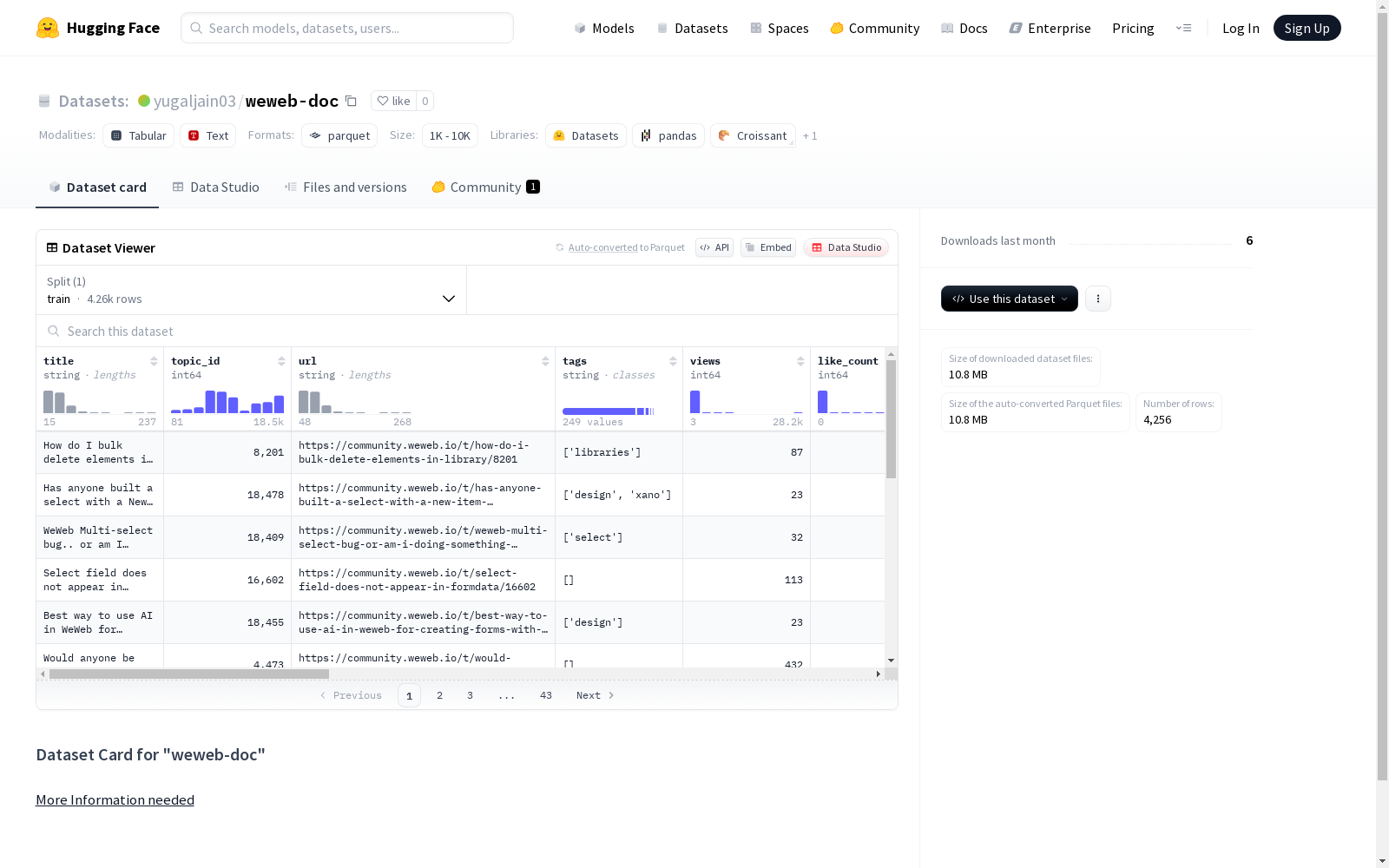Click the table scroll-down arrow
The width and height of the screenshot is (1389, 868).
coord(891,661)
